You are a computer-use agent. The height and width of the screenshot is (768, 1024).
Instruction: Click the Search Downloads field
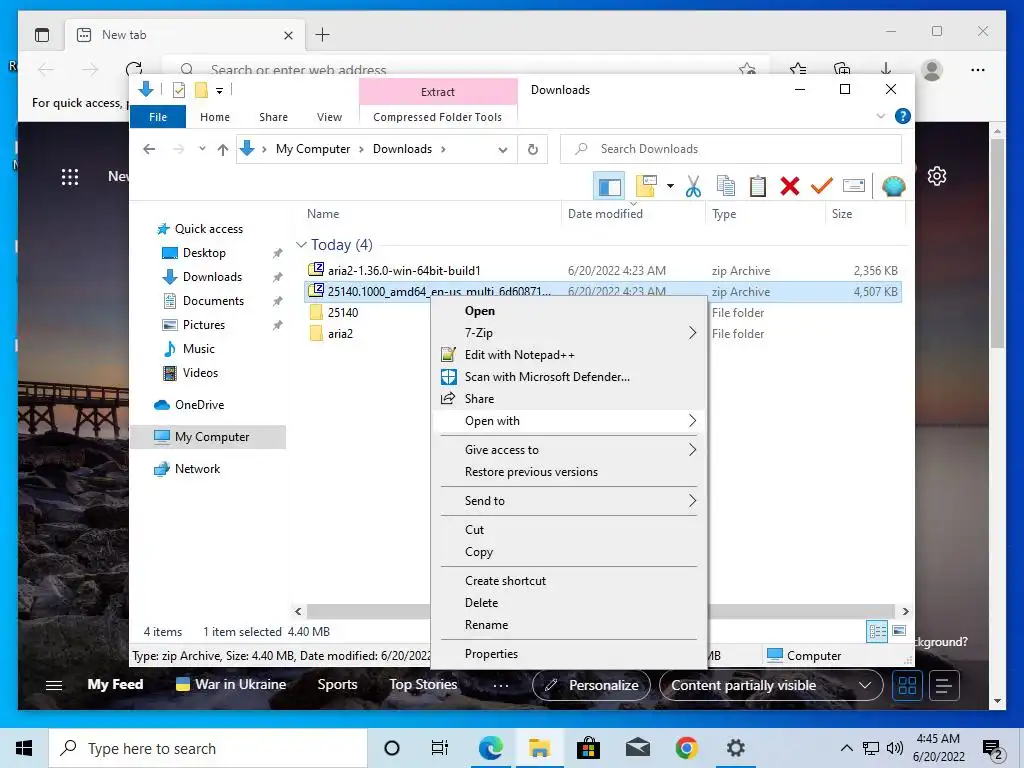(731, 149)
